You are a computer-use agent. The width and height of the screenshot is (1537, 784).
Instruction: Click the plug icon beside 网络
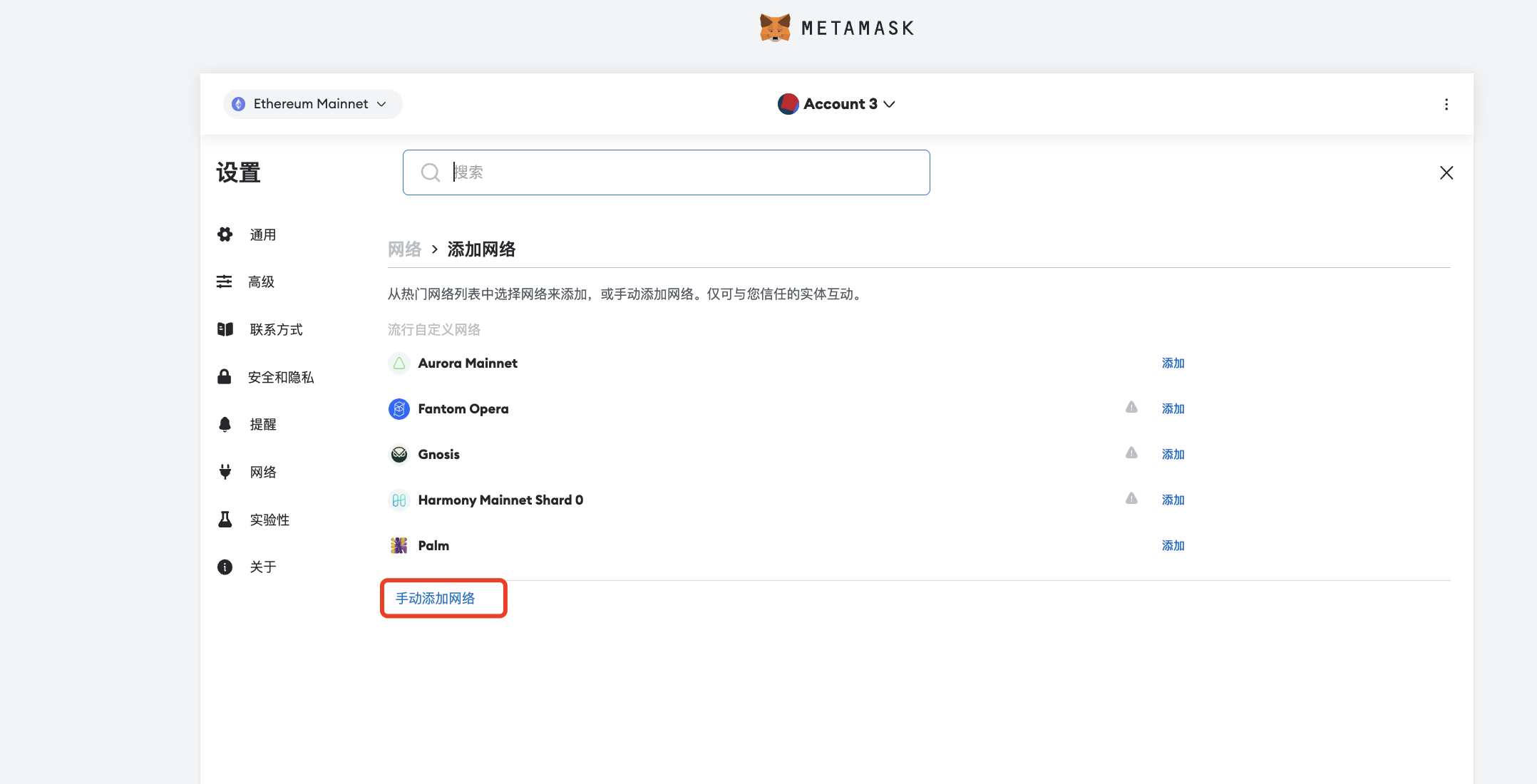coord(225,472)
